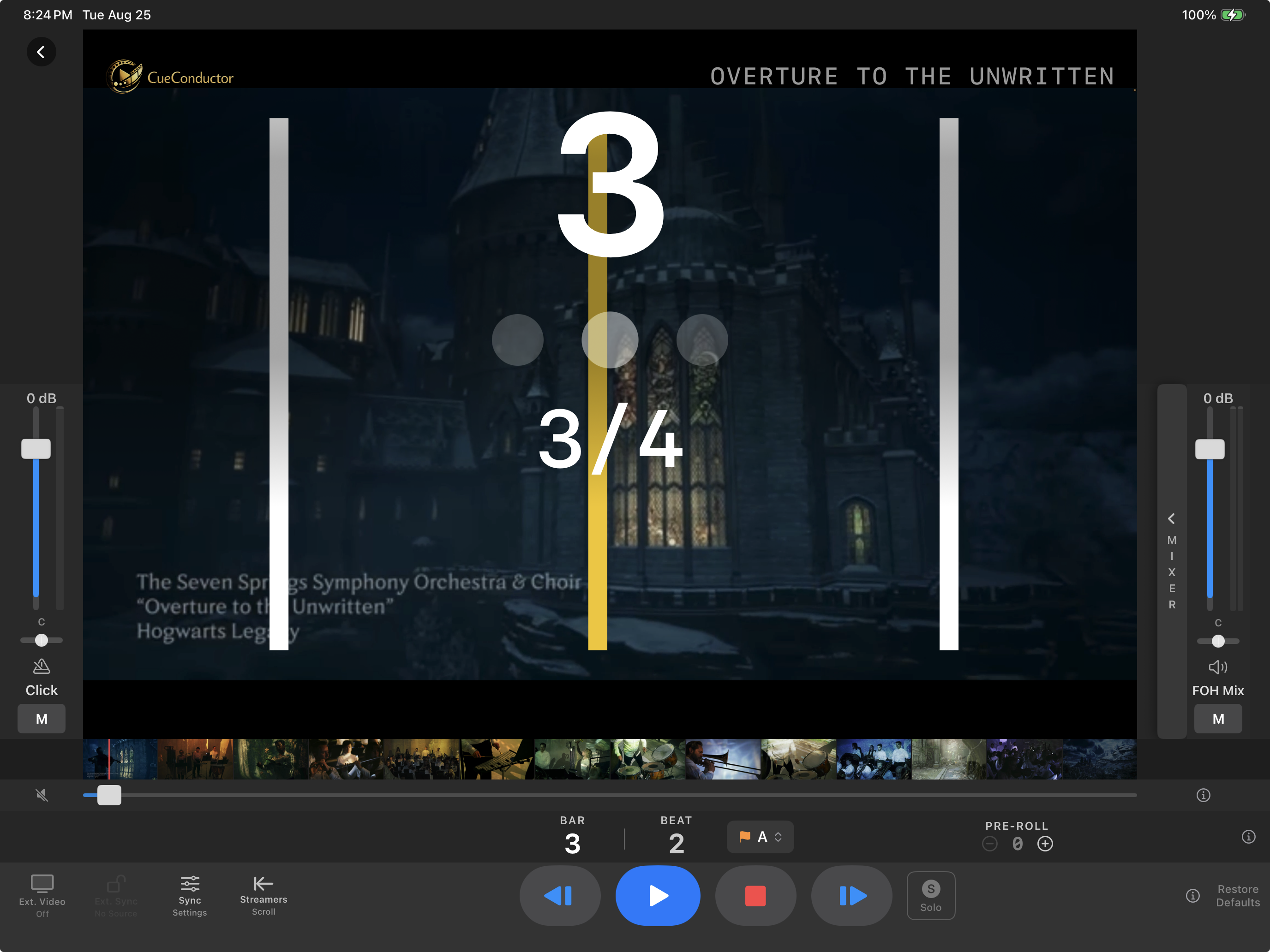Click the BAR number 3
Viewport: 1270px width, 952px height.
[x=572, y=844]
